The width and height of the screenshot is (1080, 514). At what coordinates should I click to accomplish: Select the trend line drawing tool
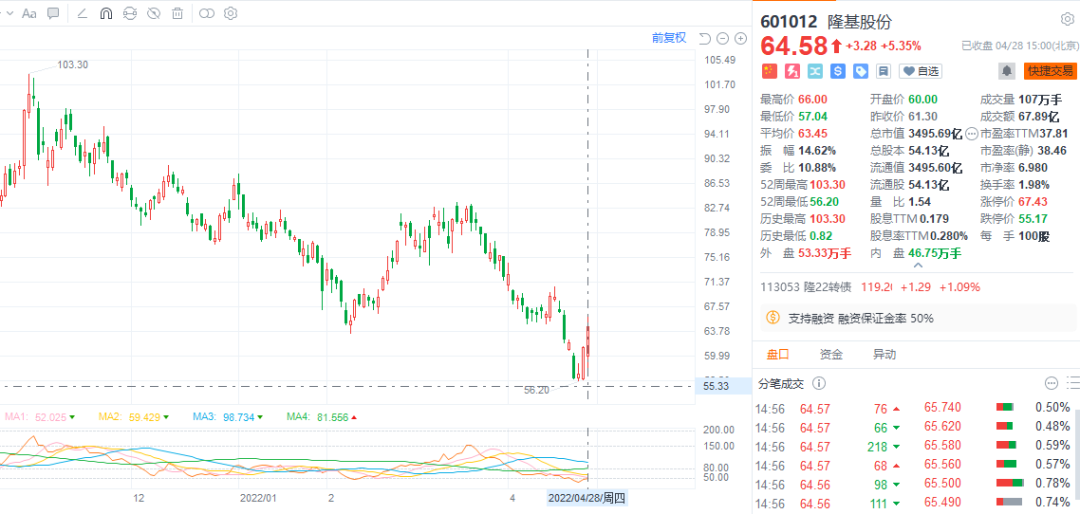coord(82,13)
